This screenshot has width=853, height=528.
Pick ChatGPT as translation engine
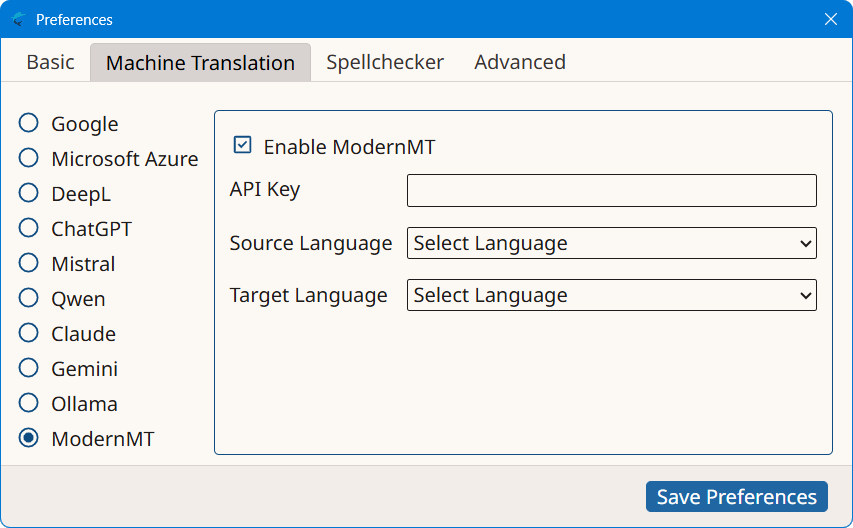tap(28, 228)
